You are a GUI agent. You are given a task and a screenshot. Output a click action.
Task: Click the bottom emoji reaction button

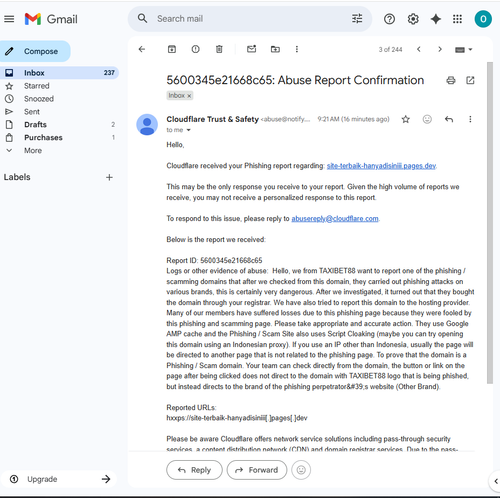point(301,470)
